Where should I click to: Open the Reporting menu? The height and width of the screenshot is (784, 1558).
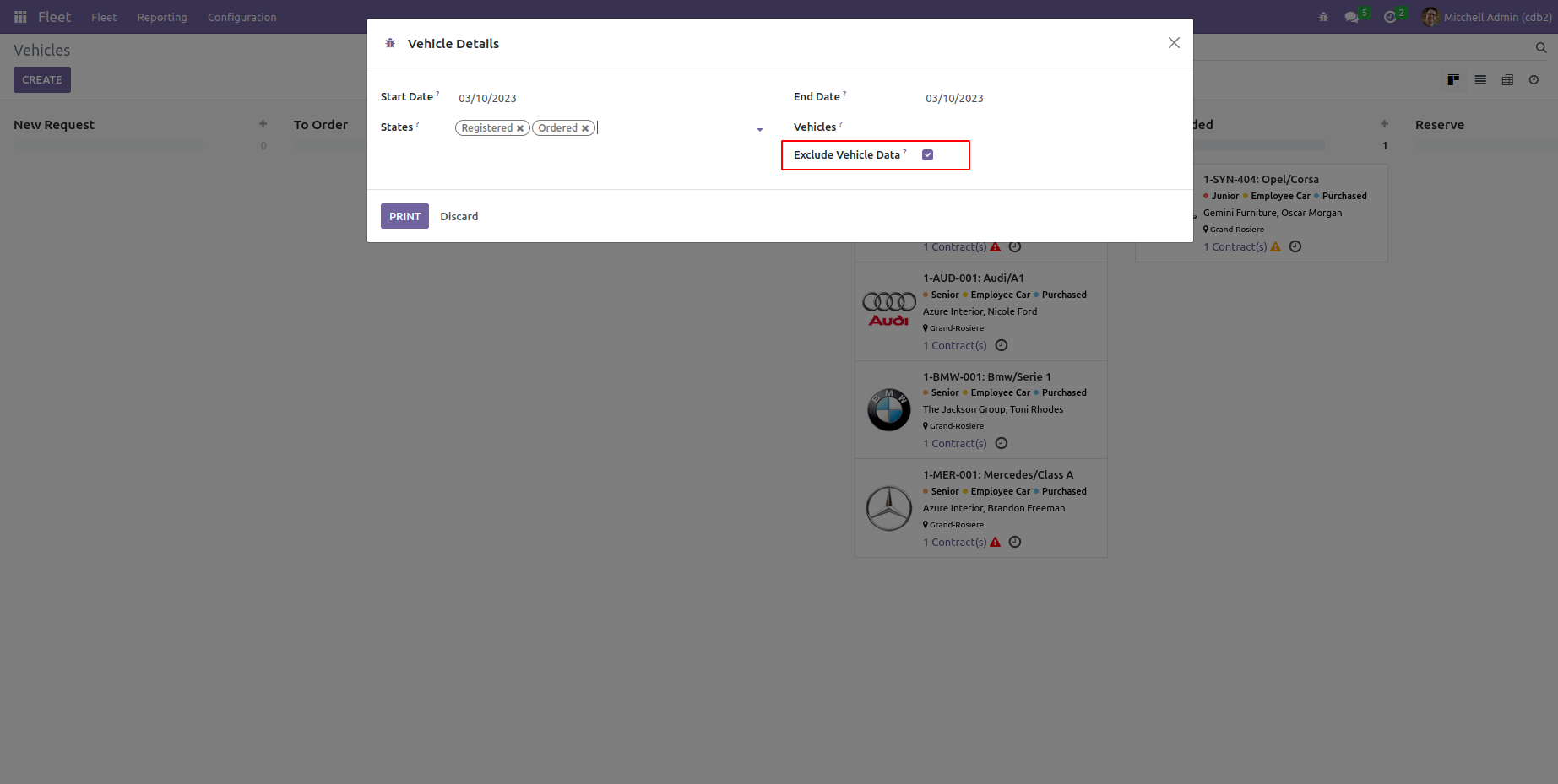tap(162, 17)
